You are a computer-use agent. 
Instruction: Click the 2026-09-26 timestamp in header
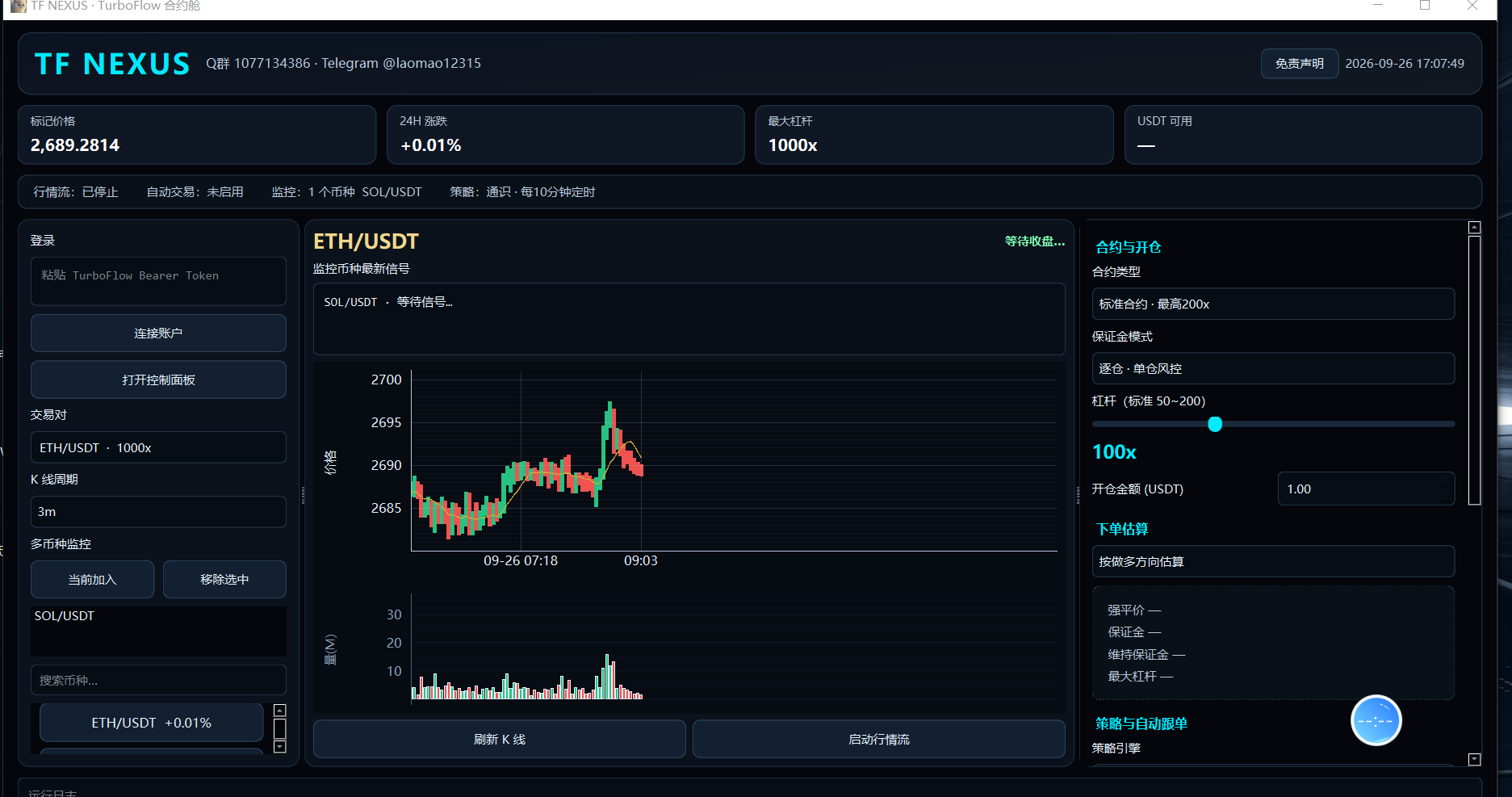pyautogui.click(x=1405, y=64)
